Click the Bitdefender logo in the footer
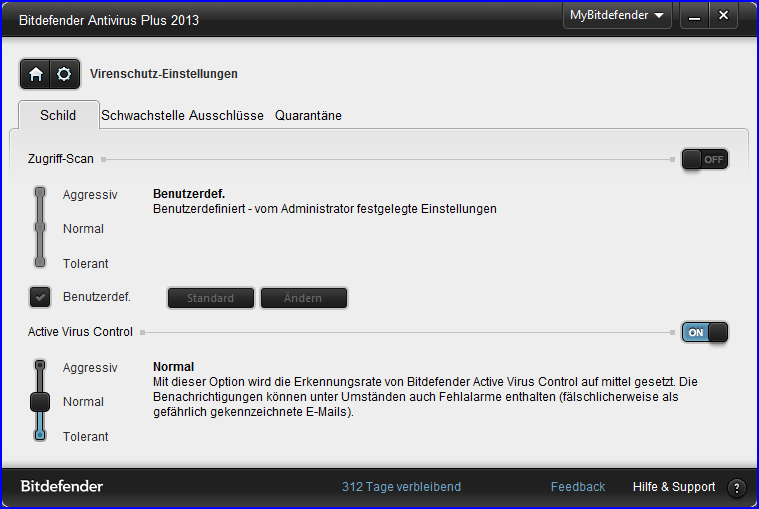This screenshot has width=759, height=509. pyautogui.click(x=62, y=486)
